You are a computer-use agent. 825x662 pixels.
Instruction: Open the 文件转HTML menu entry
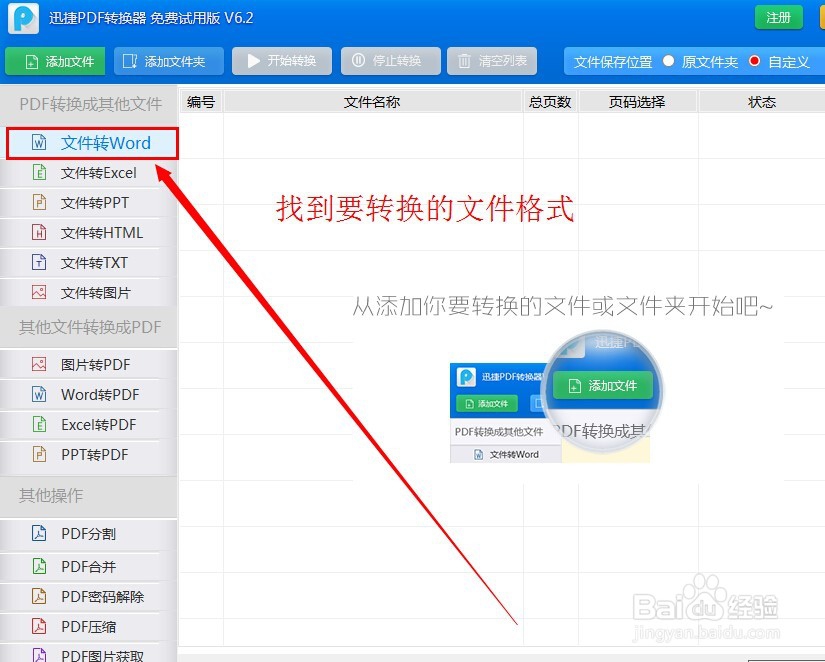(x=88, y=233)
